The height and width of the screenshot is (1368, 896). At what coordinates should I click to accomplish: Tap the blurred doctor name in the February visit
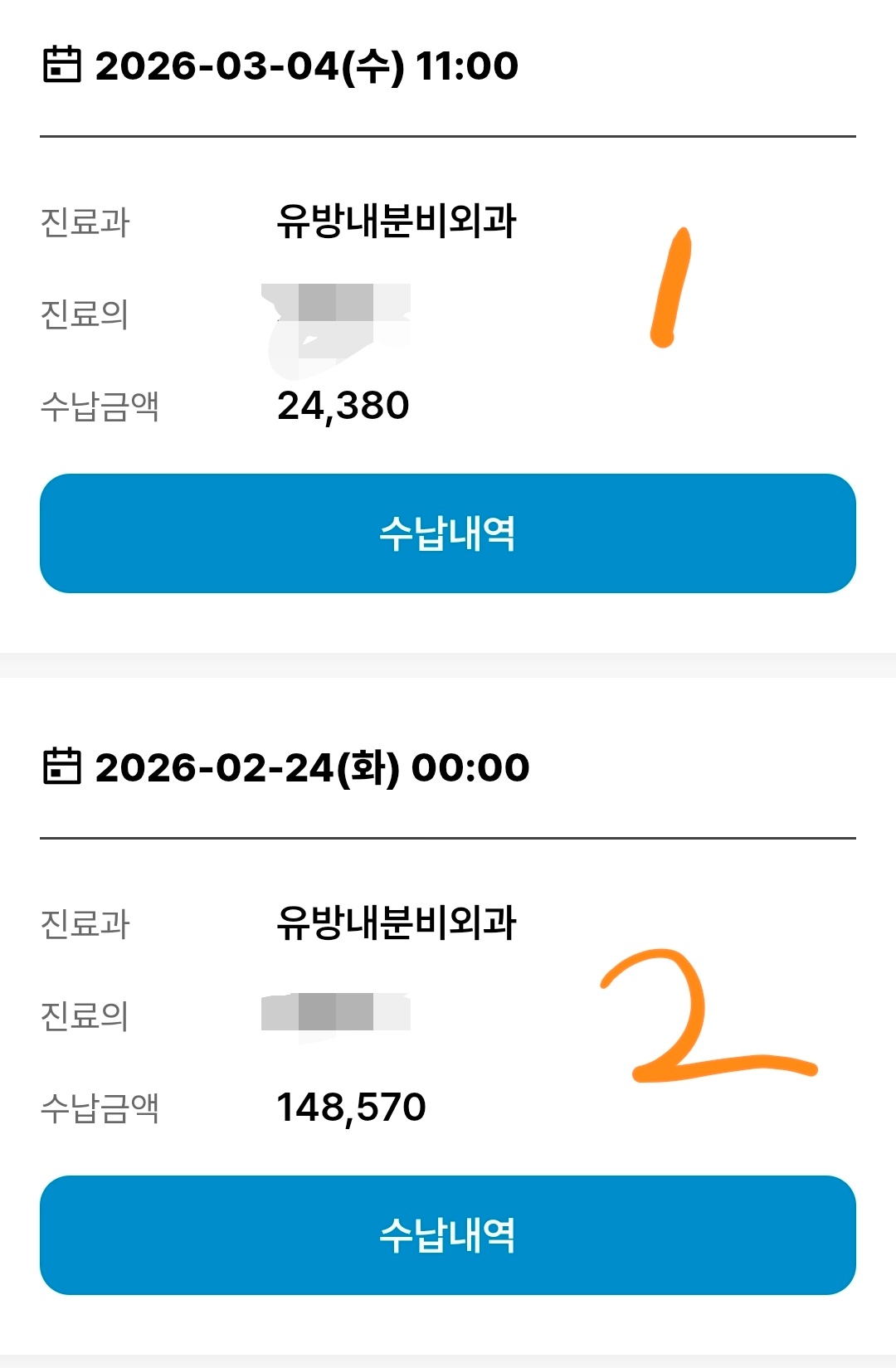336,1013
